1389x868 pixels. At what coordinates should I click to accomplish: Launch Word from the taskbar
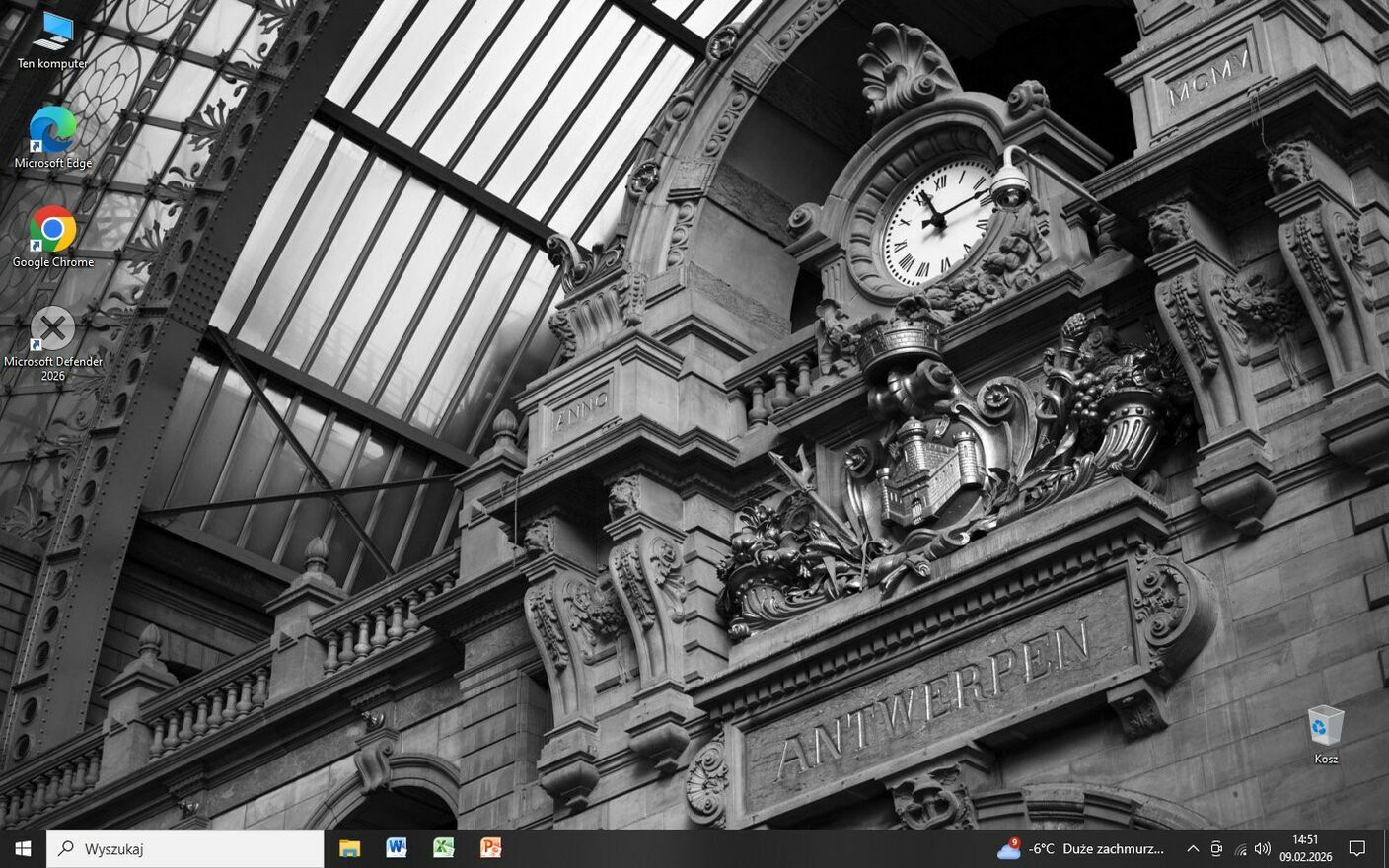pyautogui.click(x=397, y=848)
